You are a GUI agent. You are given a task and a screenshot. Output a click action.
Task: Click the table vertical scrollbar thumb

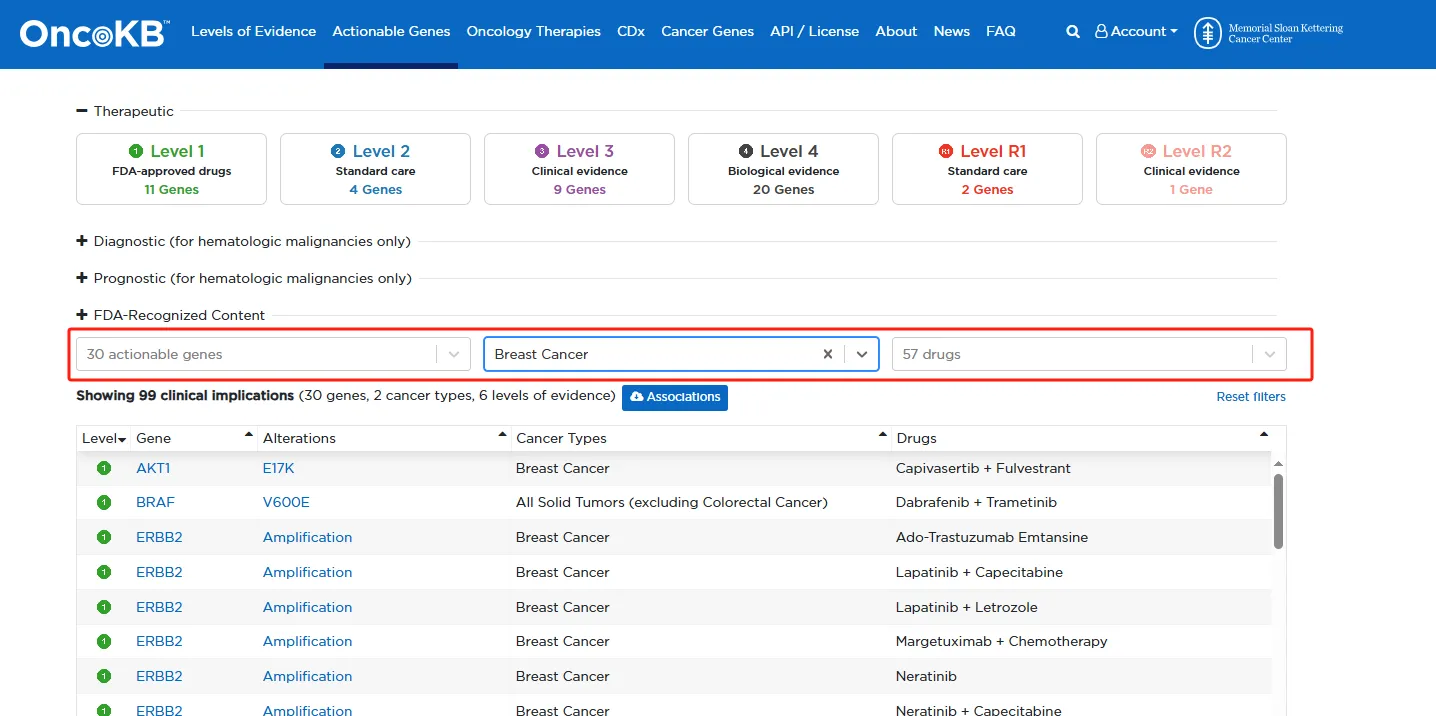(1278, 510)
